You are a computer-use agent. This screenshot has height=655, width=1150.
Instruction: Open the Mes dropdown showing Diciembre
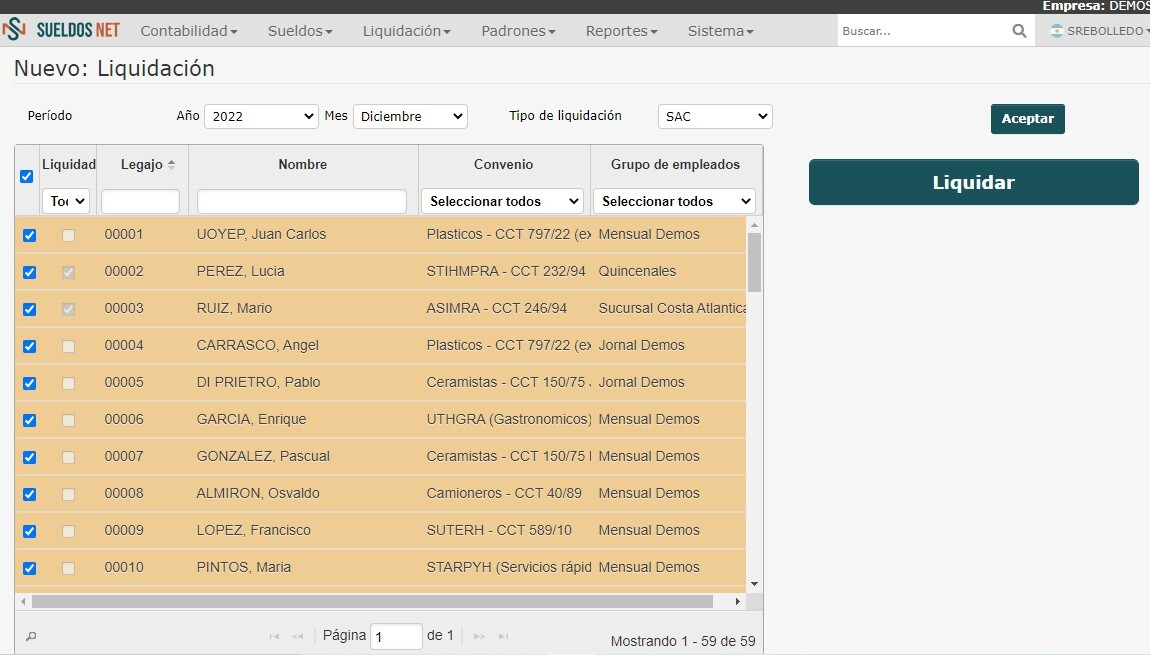(410, 117)
